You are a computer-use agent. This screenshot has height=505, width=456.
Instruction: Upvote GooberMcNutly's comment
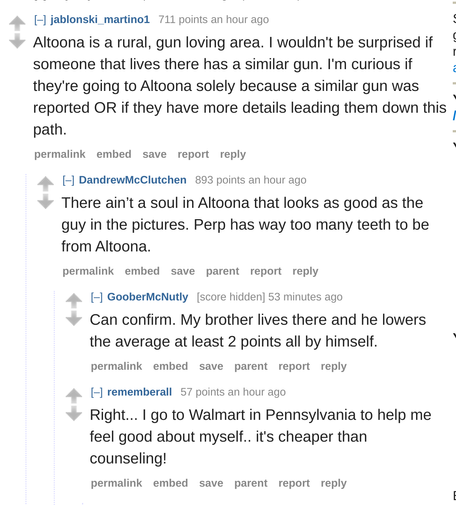click(x=74, y=301)
